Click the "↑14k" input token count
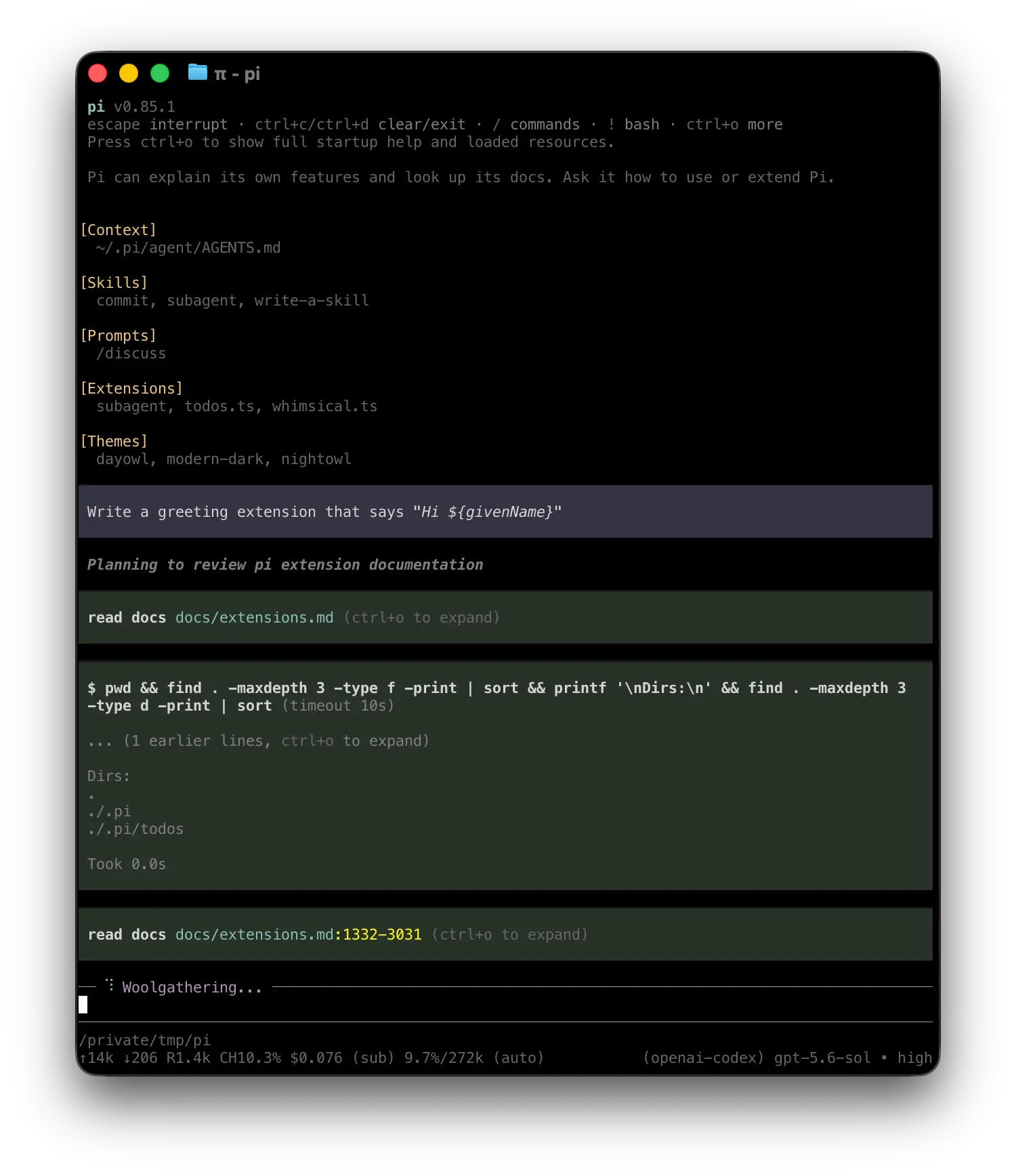1016x1176 pixels. (x=96, y=1058)
